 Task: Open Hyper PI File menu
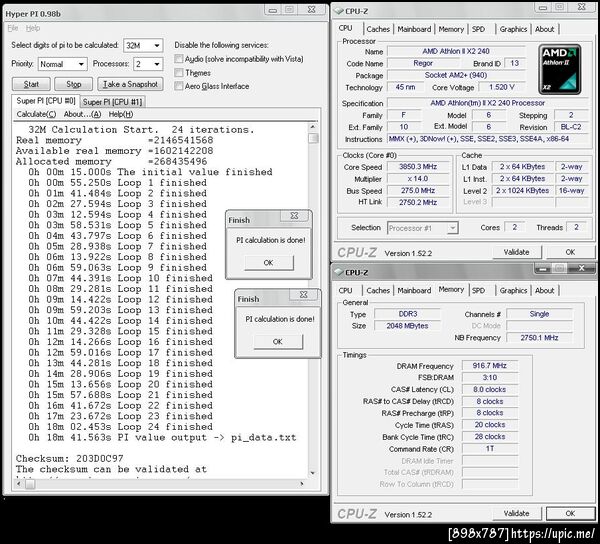[13, 28]
